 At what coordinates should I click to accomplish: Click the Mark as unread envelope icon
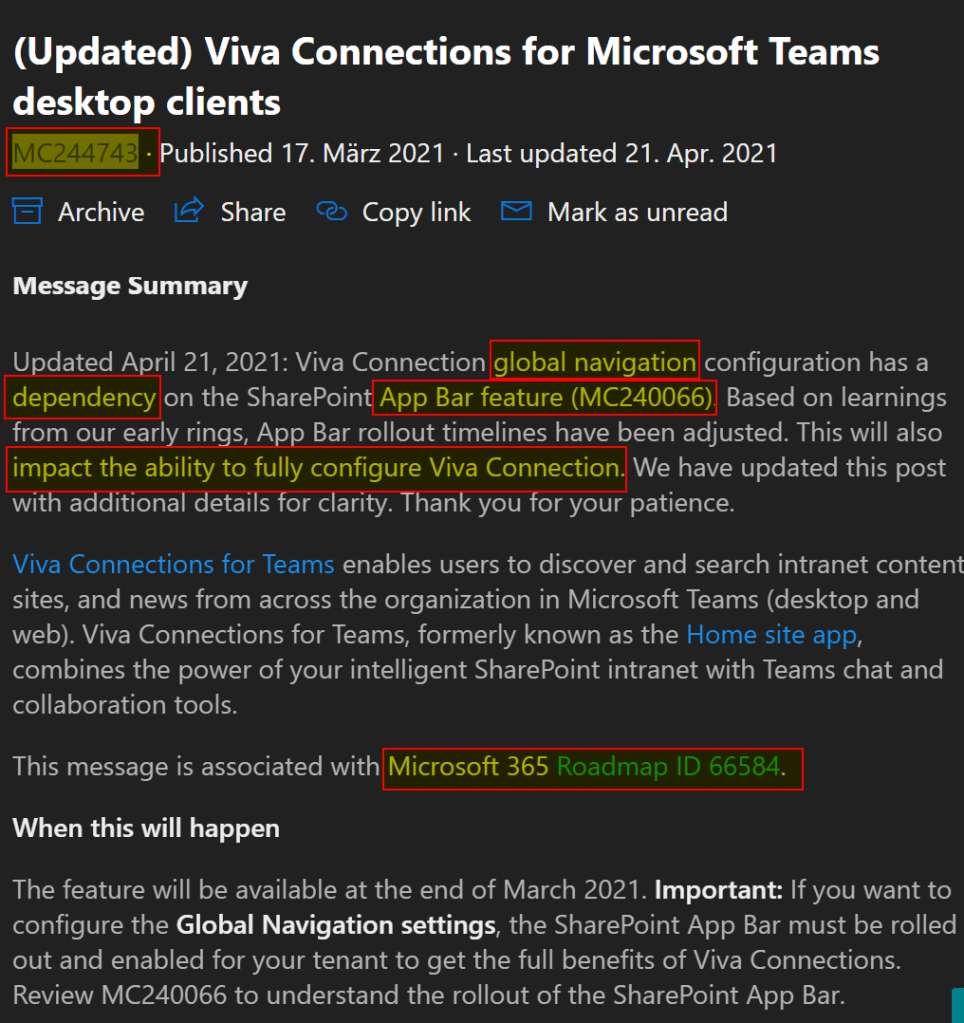point(516,212)
